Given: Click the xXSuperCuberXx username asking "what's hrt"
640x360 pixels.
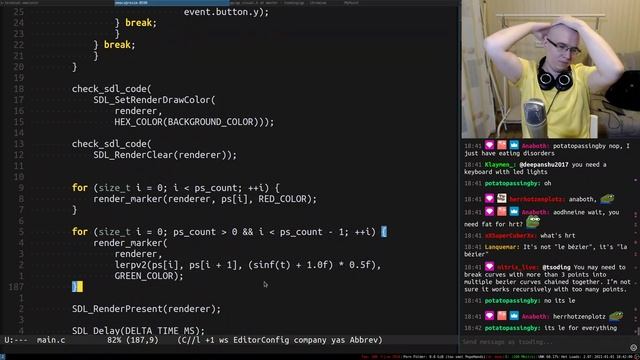Looking at the screenshot, I should 511,236.
